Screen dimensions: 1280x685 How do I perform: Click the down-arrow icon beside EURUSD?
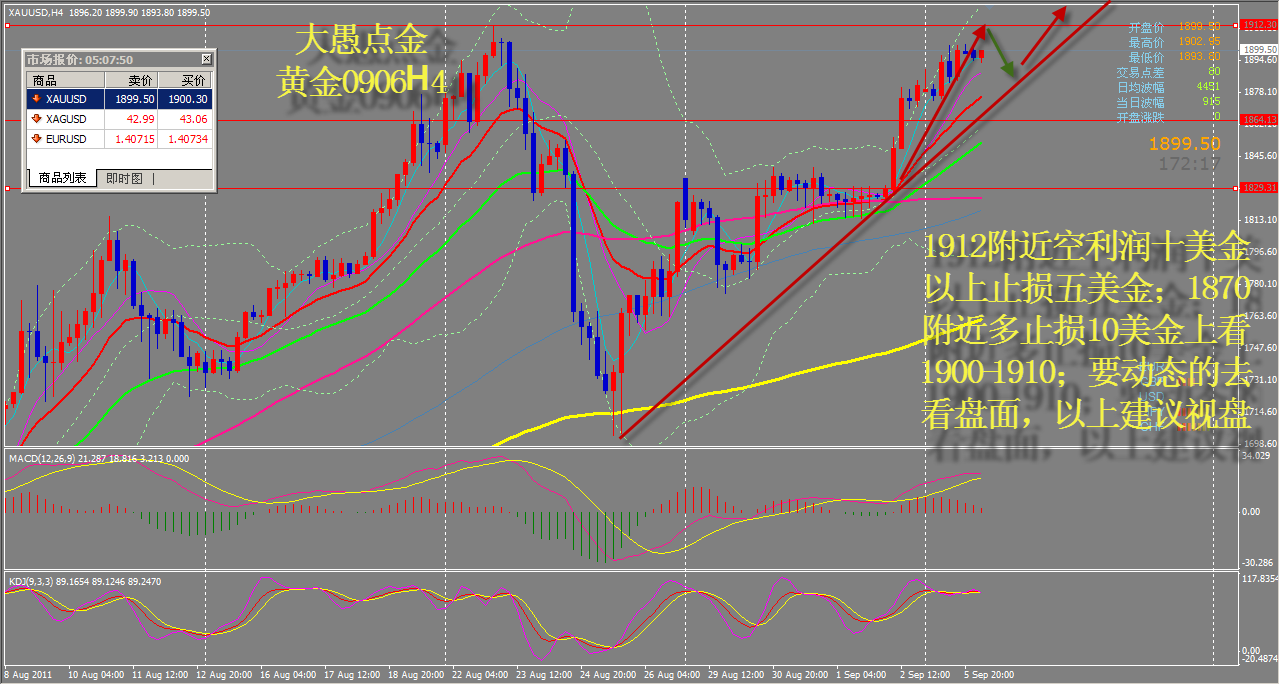pos(37,139)
